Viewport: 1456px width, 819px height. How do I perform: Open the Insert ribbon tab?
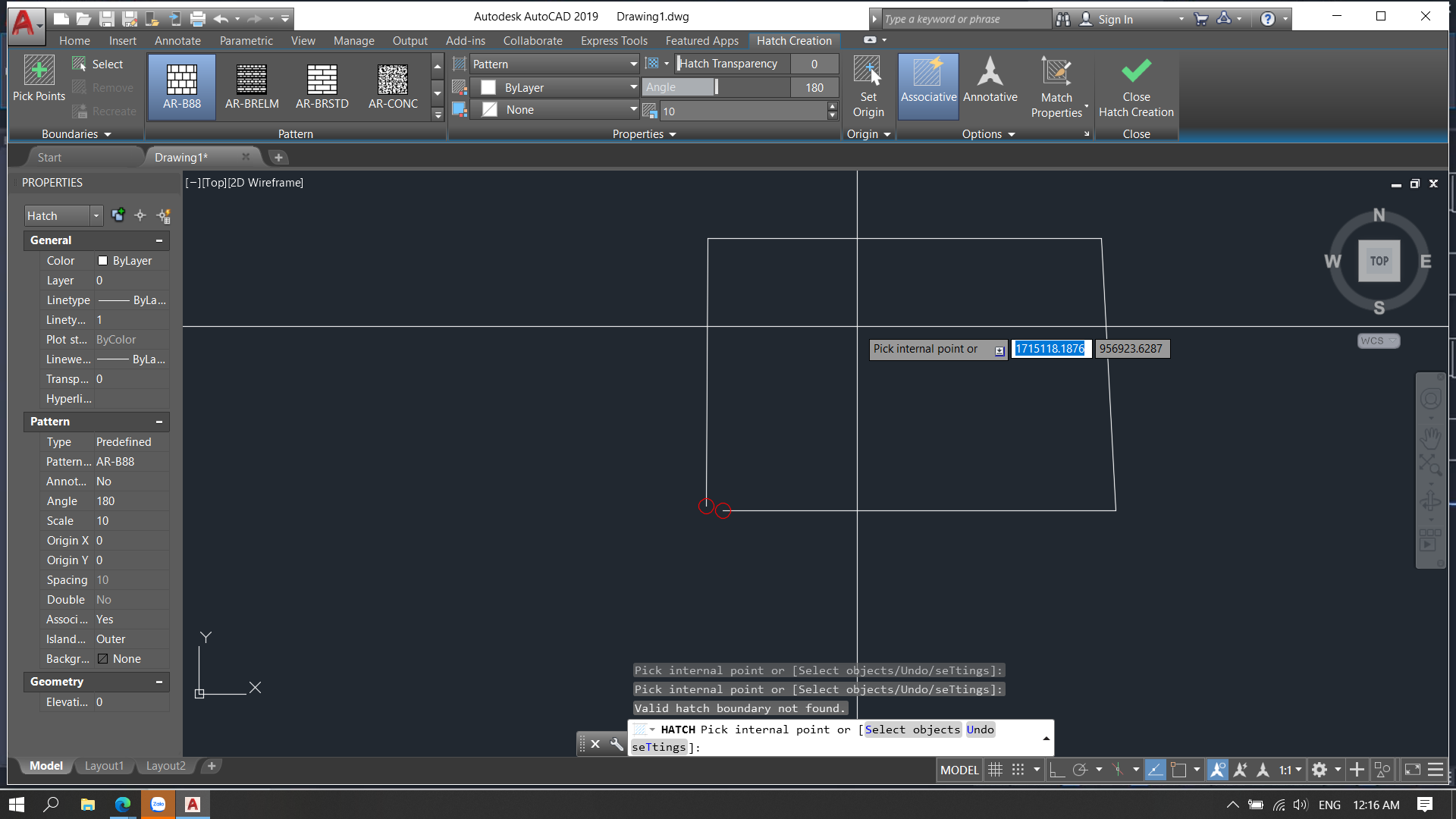122,41
